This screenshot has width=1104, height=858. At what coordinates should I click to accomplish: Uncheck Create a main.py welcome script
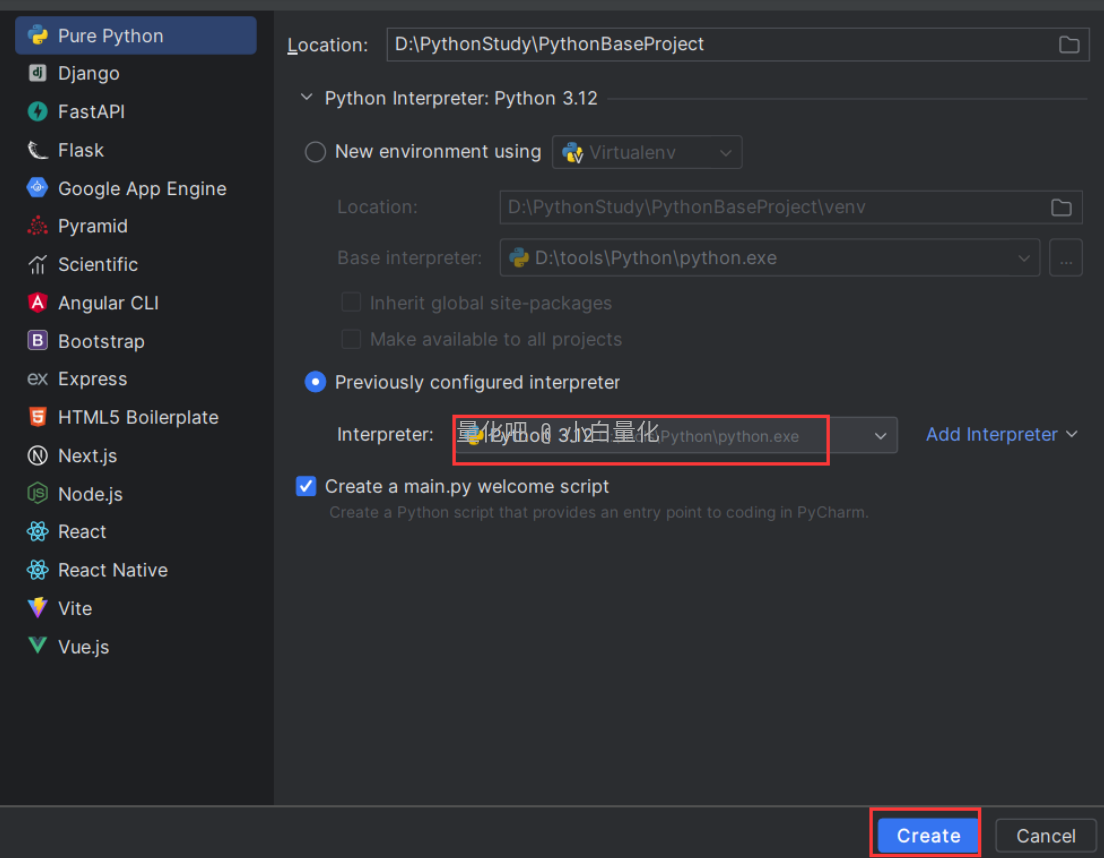coord(306,487)
